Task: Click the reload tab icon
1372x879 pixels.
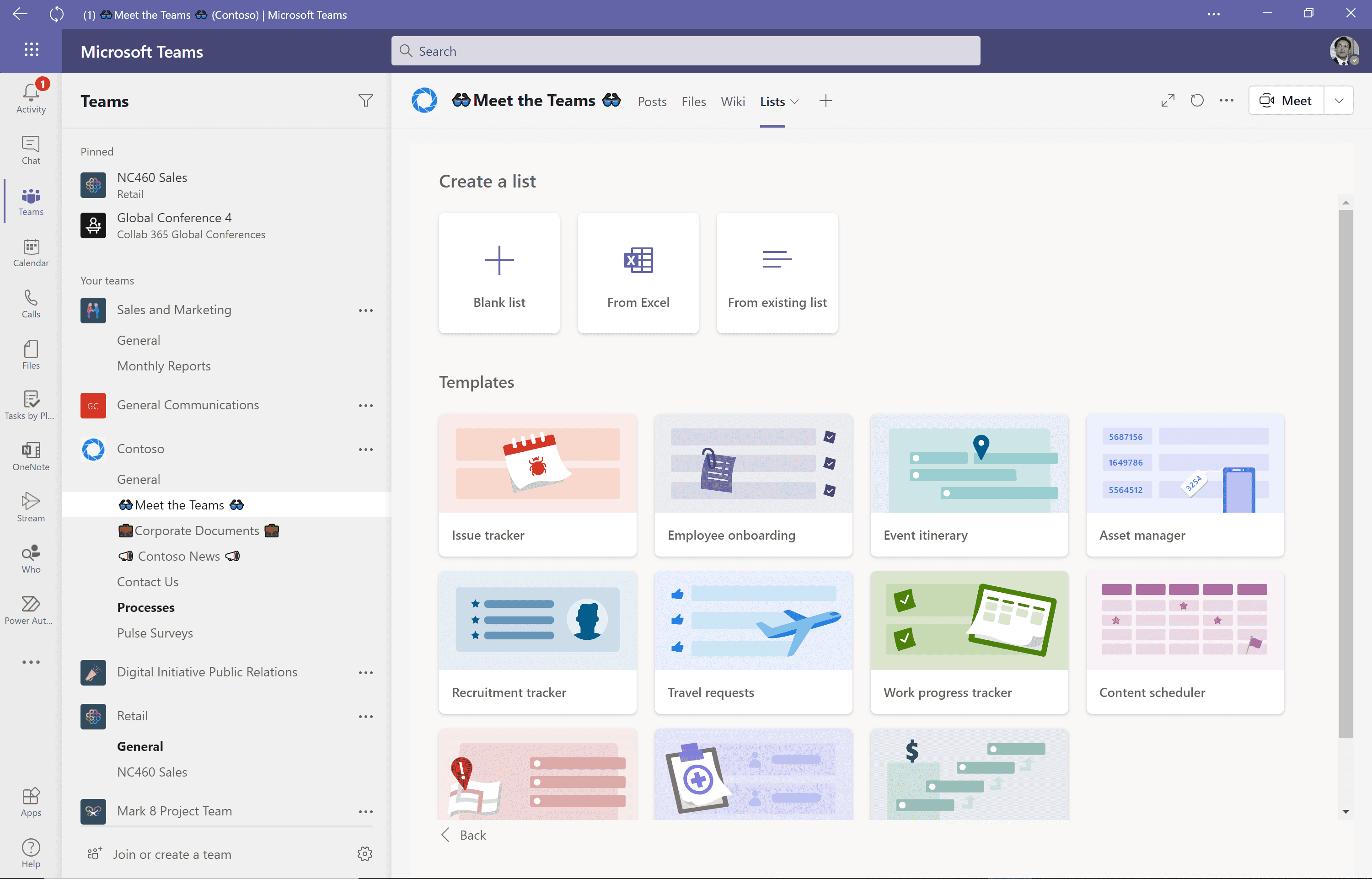Action: 1197,101
